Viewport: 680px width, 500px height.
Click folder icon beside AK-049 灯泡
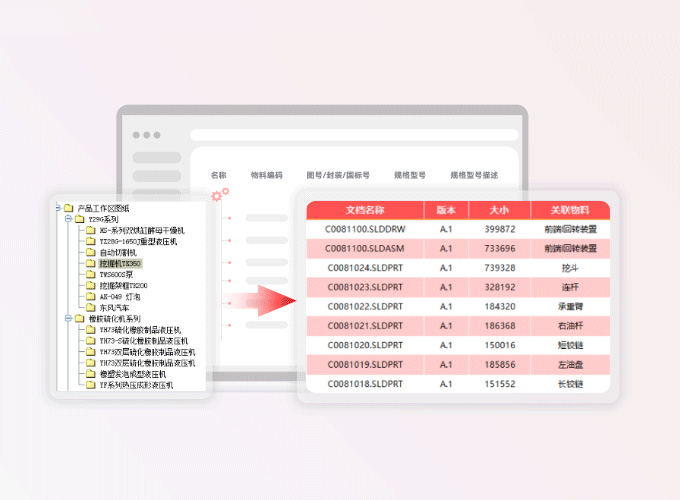click(90, 297)
